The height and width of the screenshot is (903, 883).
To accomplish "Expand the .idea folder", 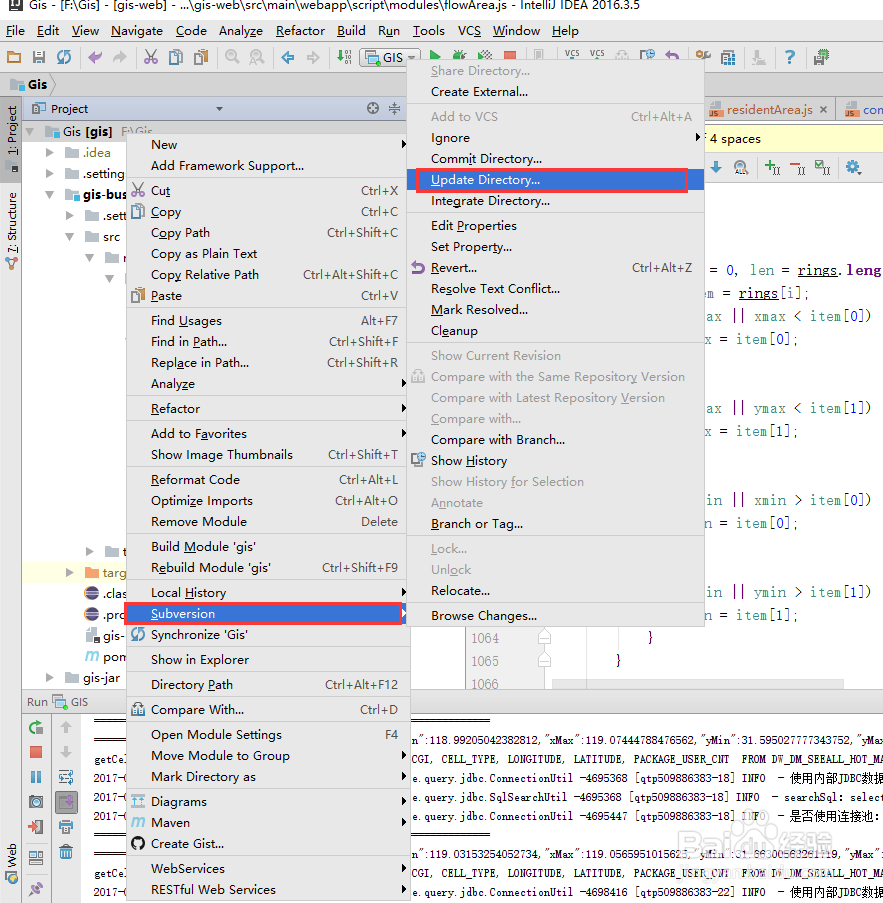I will pyautogui.click(x=50, y=153).
